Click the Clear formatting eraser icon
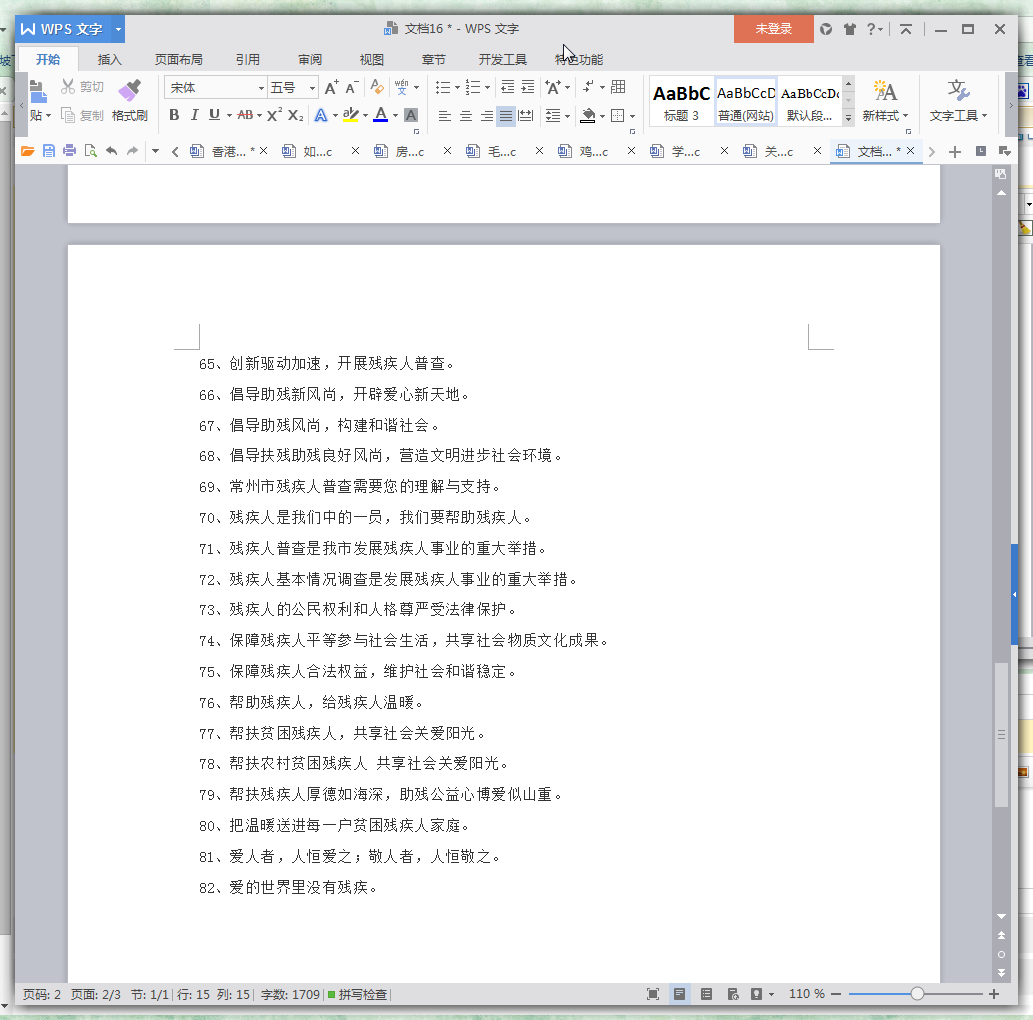This screenshot has width=1033, height=1020. pyautogui.click(x=377, y=87)
